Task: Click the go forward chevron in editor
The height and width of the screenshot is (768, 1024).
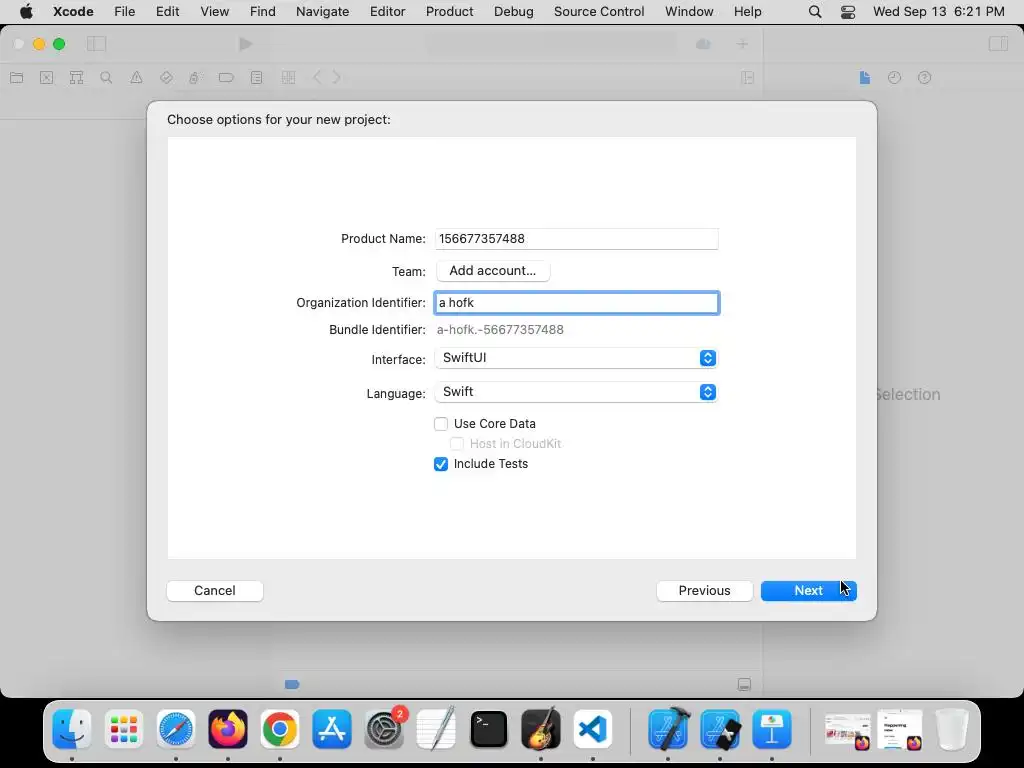Action: (x=336, y=78)
